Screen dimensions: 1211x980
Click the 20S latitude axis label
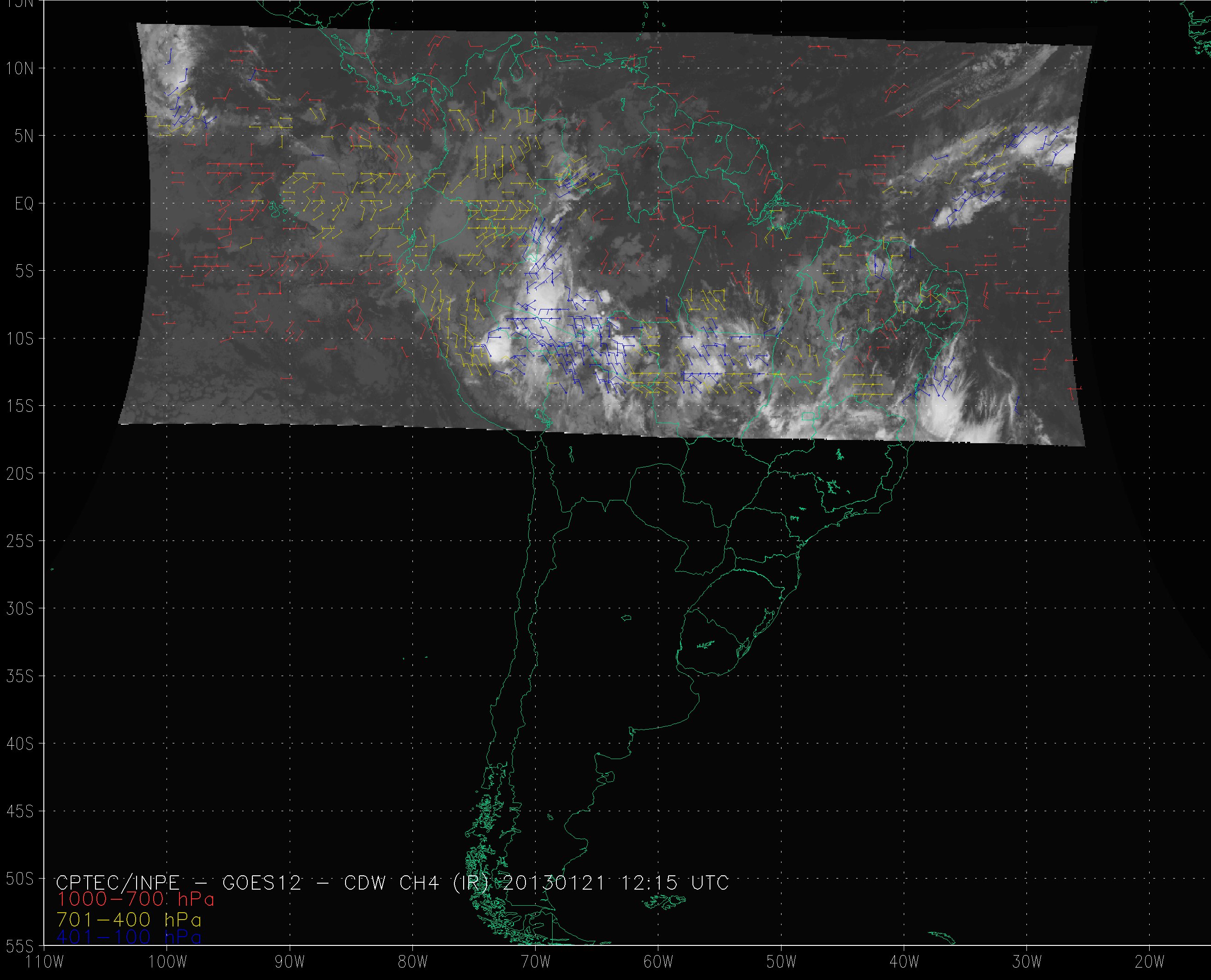coord(20,474)
